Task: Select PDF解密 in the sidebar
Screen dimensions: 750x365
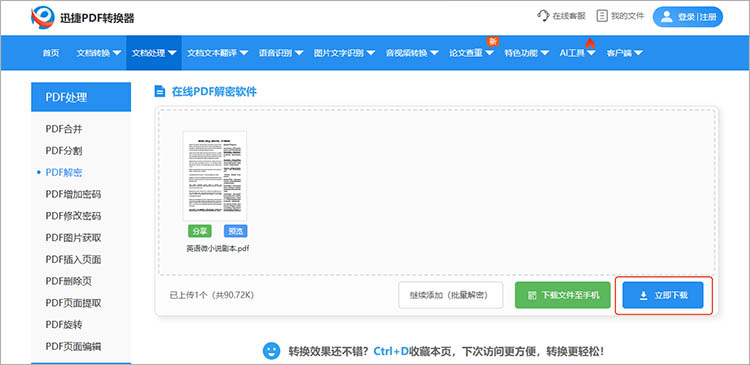Action: pyautogui.click(x=64, y=173)
